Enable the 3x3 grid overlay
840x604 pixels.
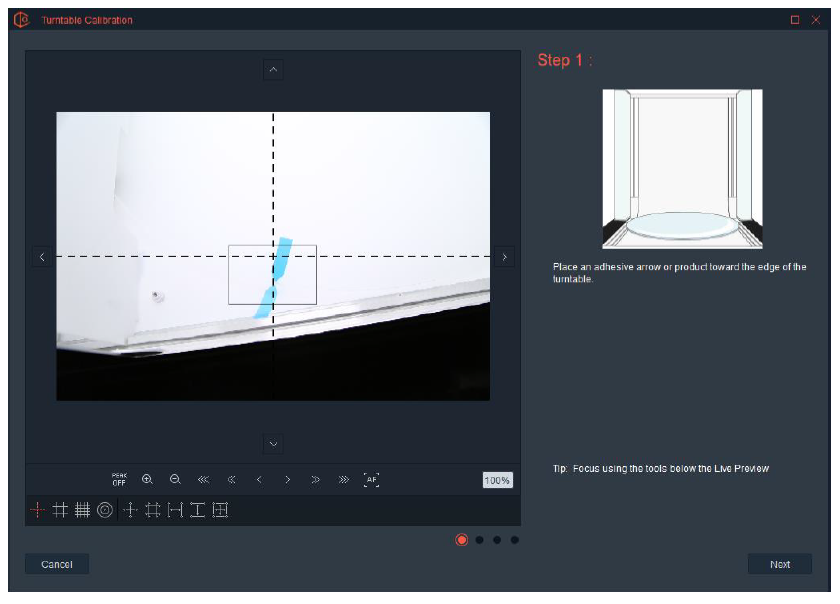[60, 510]
